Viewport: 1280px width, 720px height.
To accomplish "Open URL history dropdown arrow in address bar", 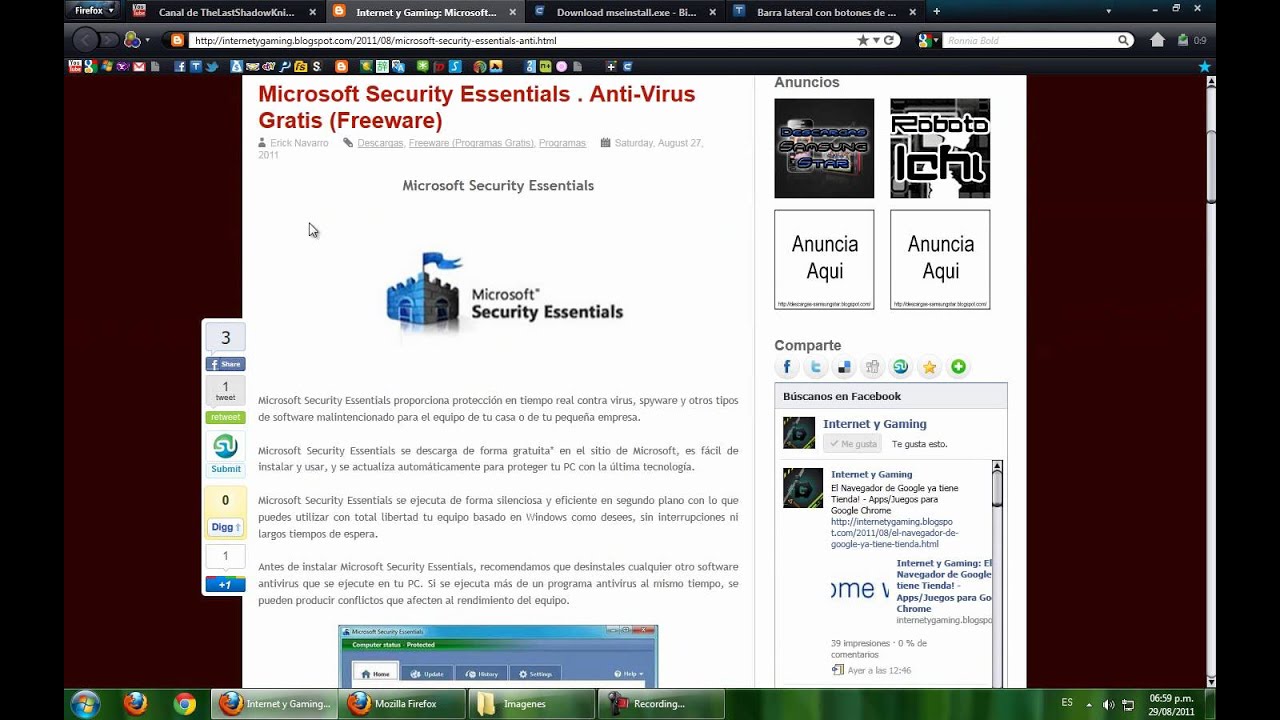I will pyautogui.click(x=876, y=41).
